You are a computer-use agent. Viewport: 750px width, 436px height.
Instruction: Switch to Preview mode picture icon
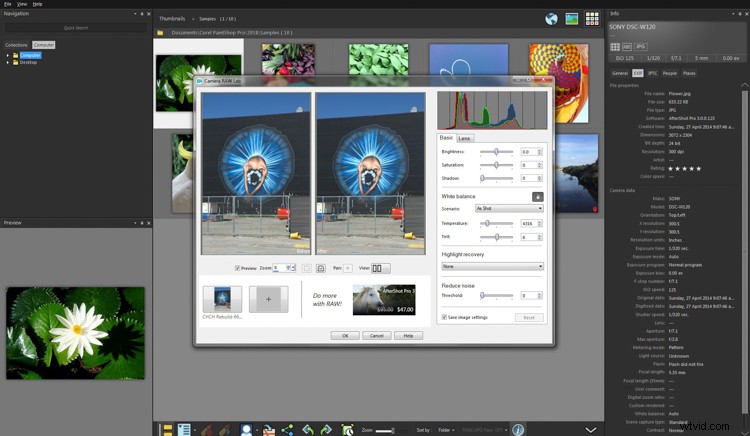tap(572, 19)
